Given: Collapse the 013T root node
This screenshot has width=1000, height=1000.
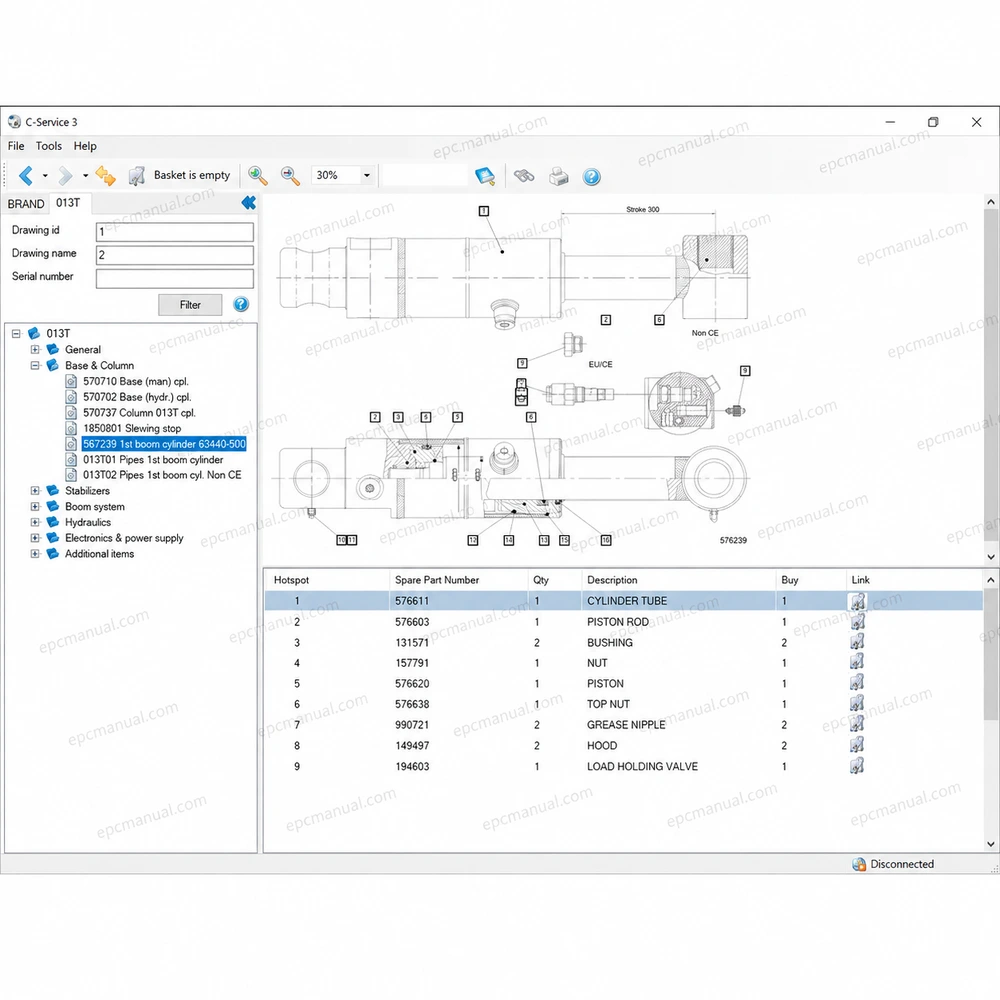Looking at the screenshot, I should pyautogui.click(x=17, y=334).
